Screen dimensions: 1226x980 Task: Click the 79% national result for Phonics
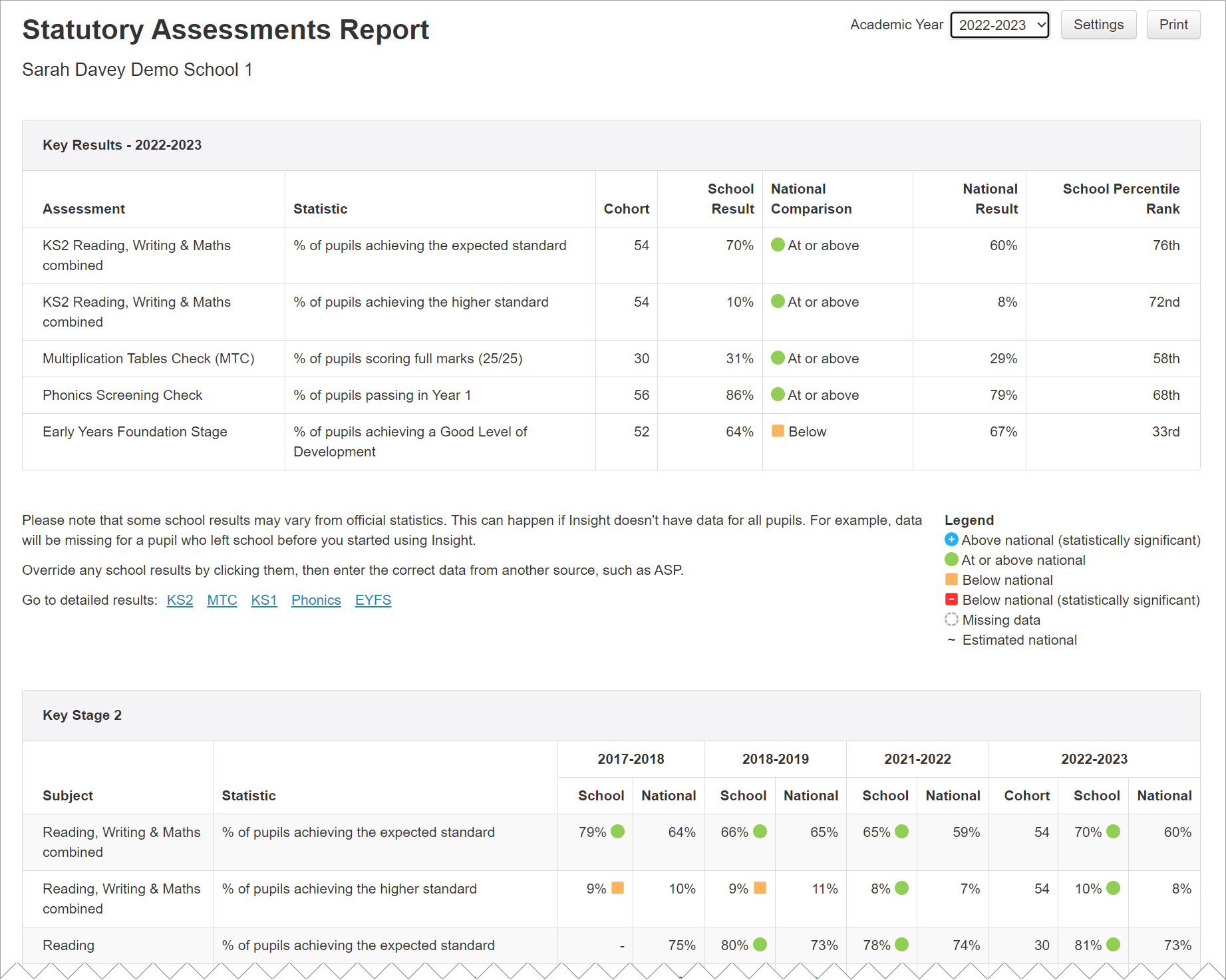coord(1003,395)
